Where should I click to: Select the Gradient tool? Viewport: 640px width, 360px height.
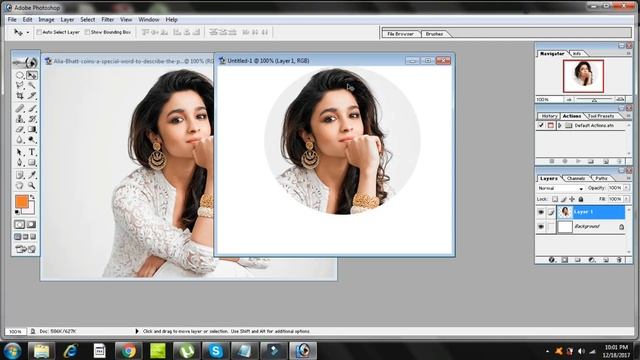click(x=32, y=129)
